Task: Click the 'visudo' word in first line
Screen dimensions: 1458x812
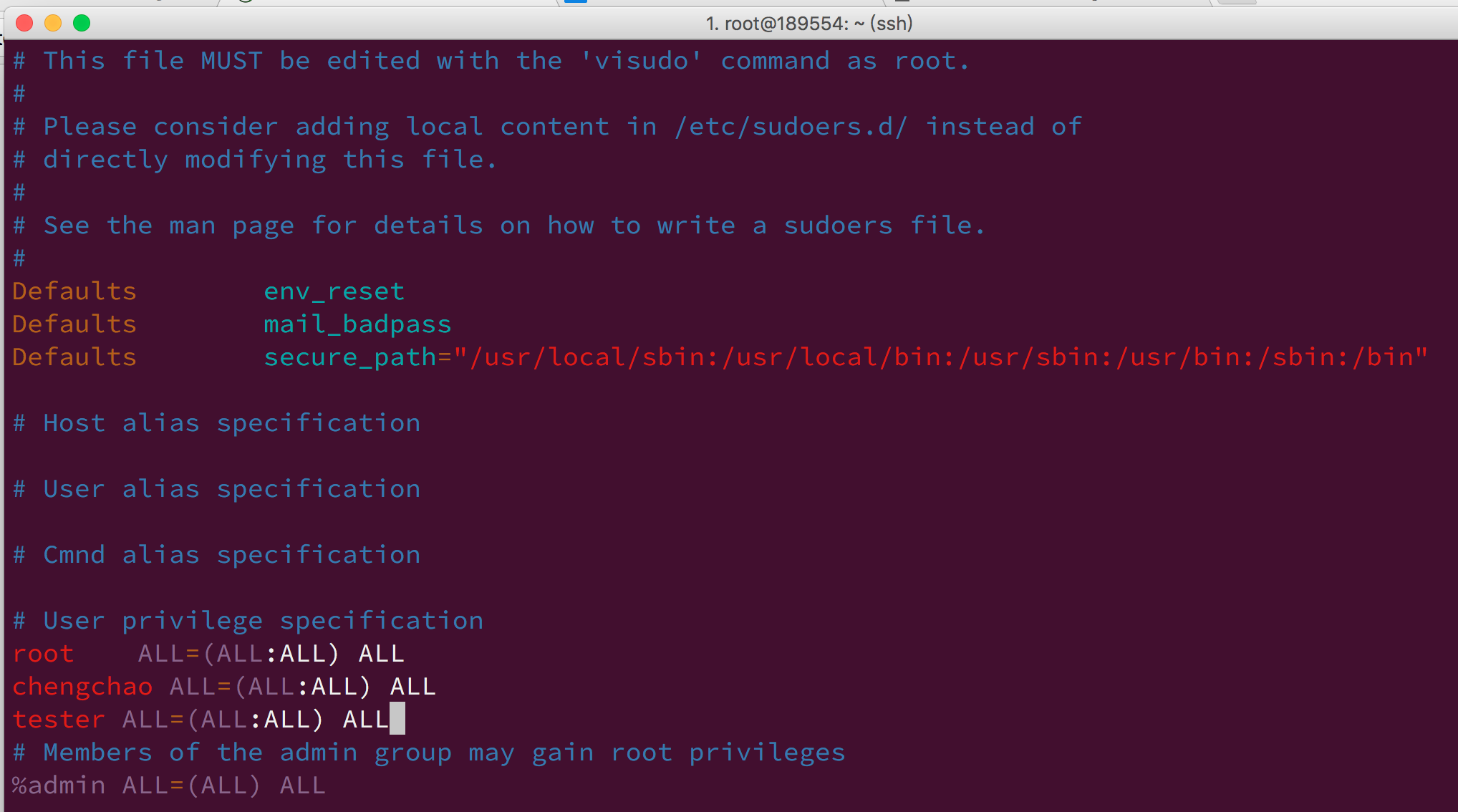Action: 642,61
